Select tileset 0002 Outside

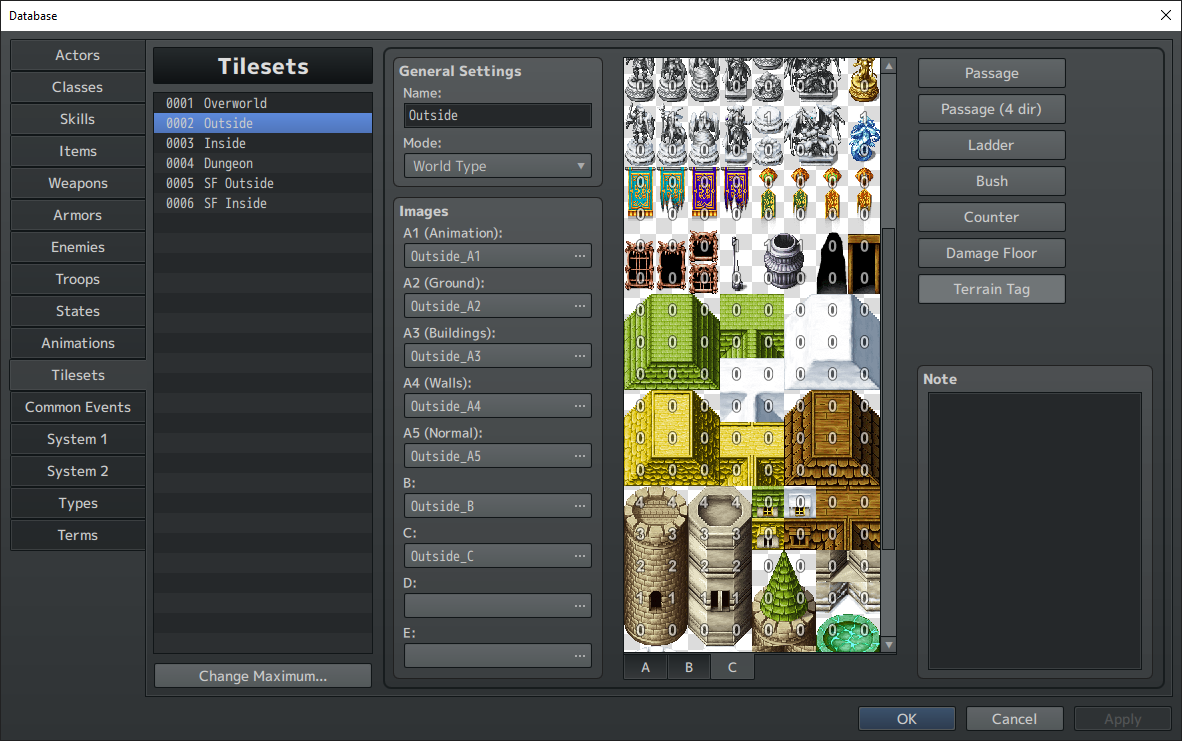262,123
